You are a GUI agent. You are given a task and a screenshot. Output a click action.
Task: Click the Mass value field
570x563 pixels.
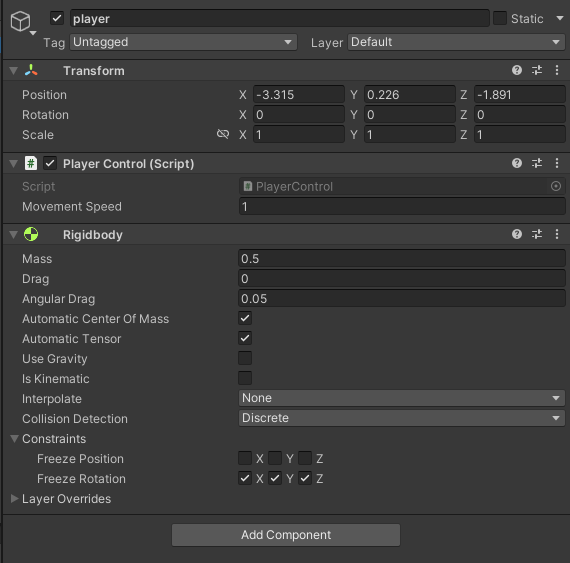point(402,258)
